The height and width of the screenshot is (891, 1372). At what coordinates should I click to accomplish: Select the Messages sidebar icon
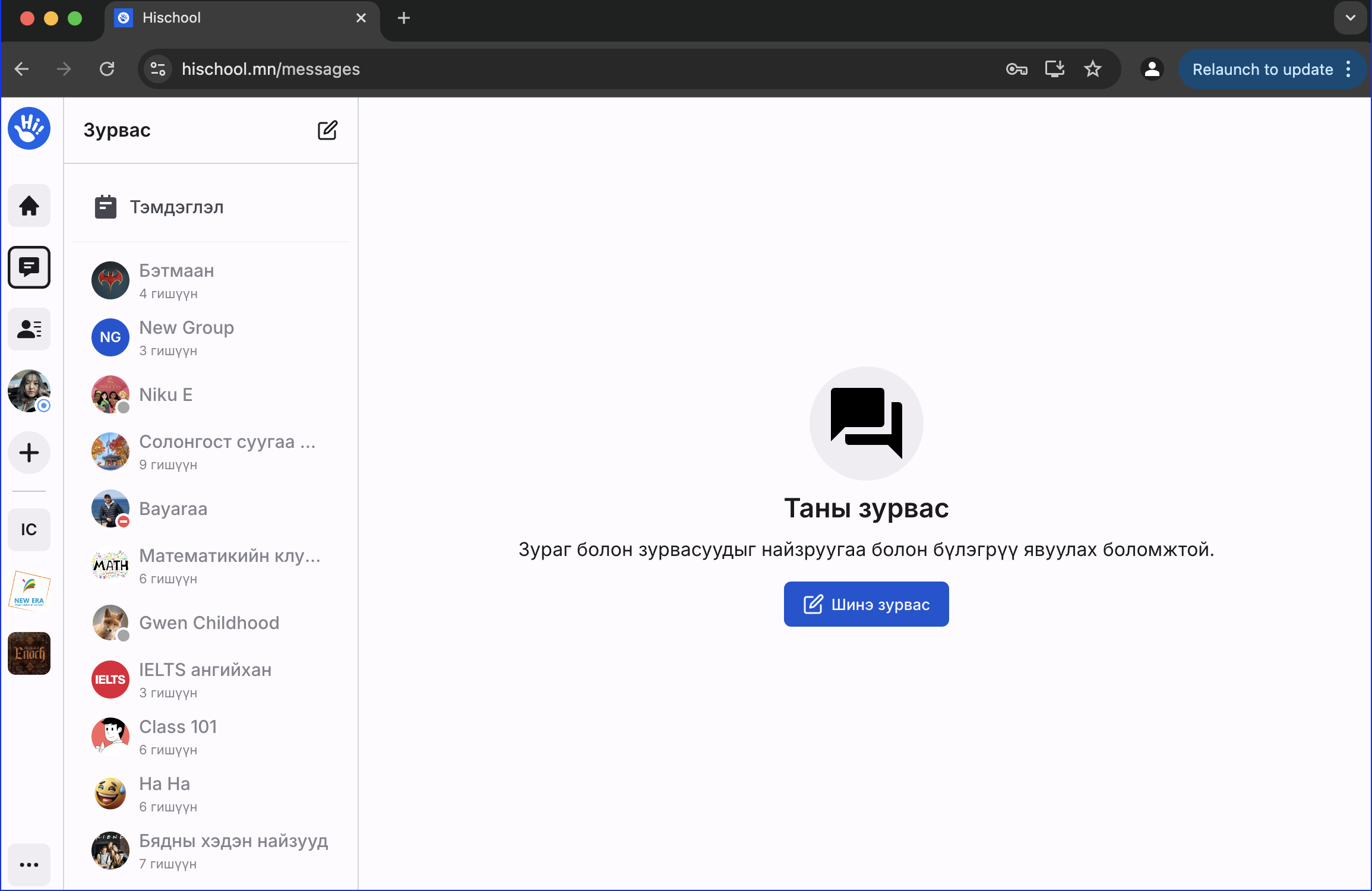(x=29, y=267)
